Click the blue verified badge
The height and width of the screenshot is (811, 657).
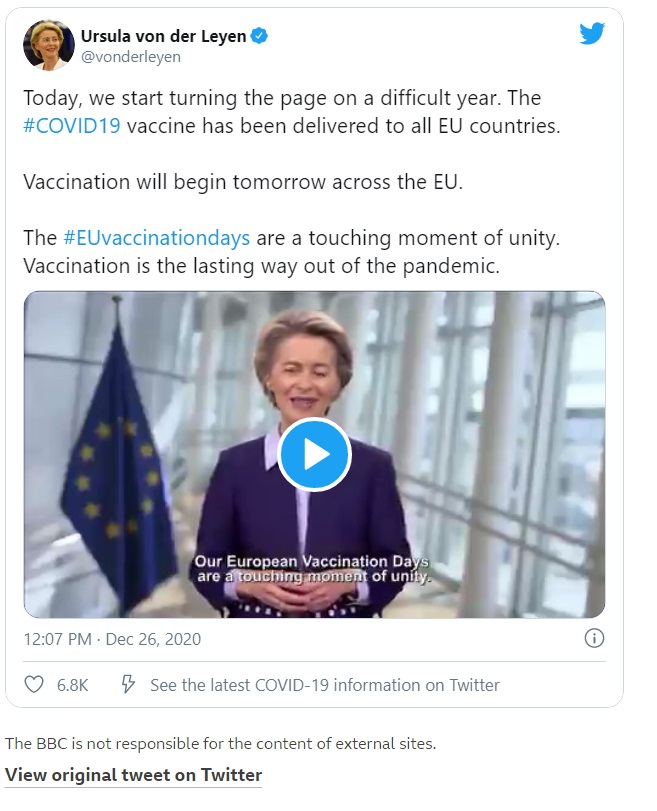click(x=259, y=37)
